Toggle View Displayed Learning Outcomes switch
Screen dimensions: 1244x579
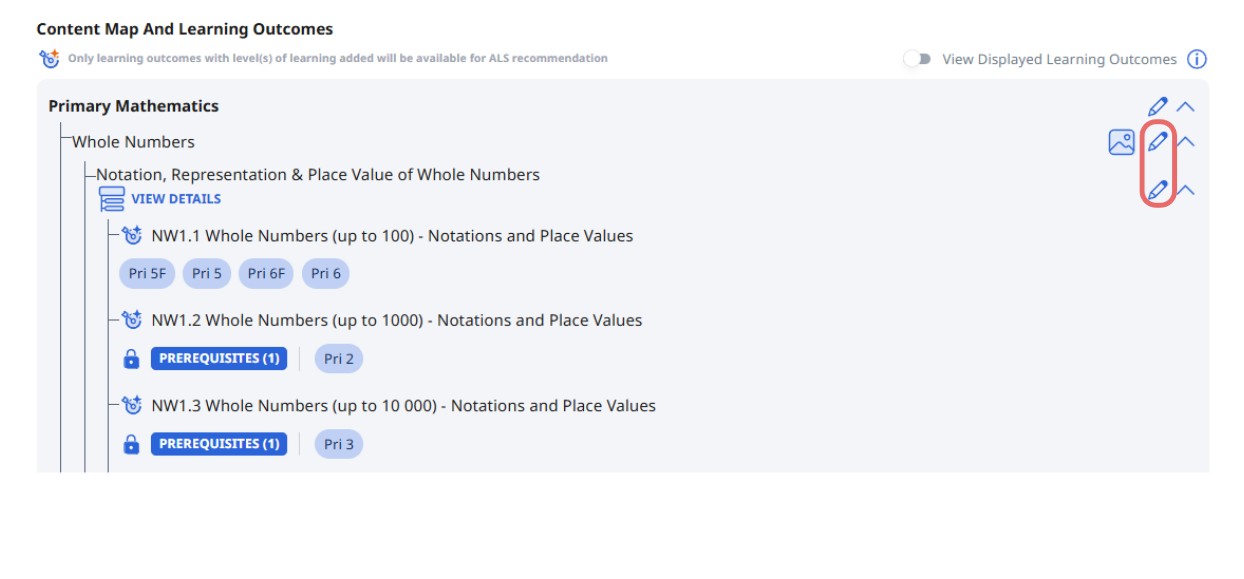[916, 59]
